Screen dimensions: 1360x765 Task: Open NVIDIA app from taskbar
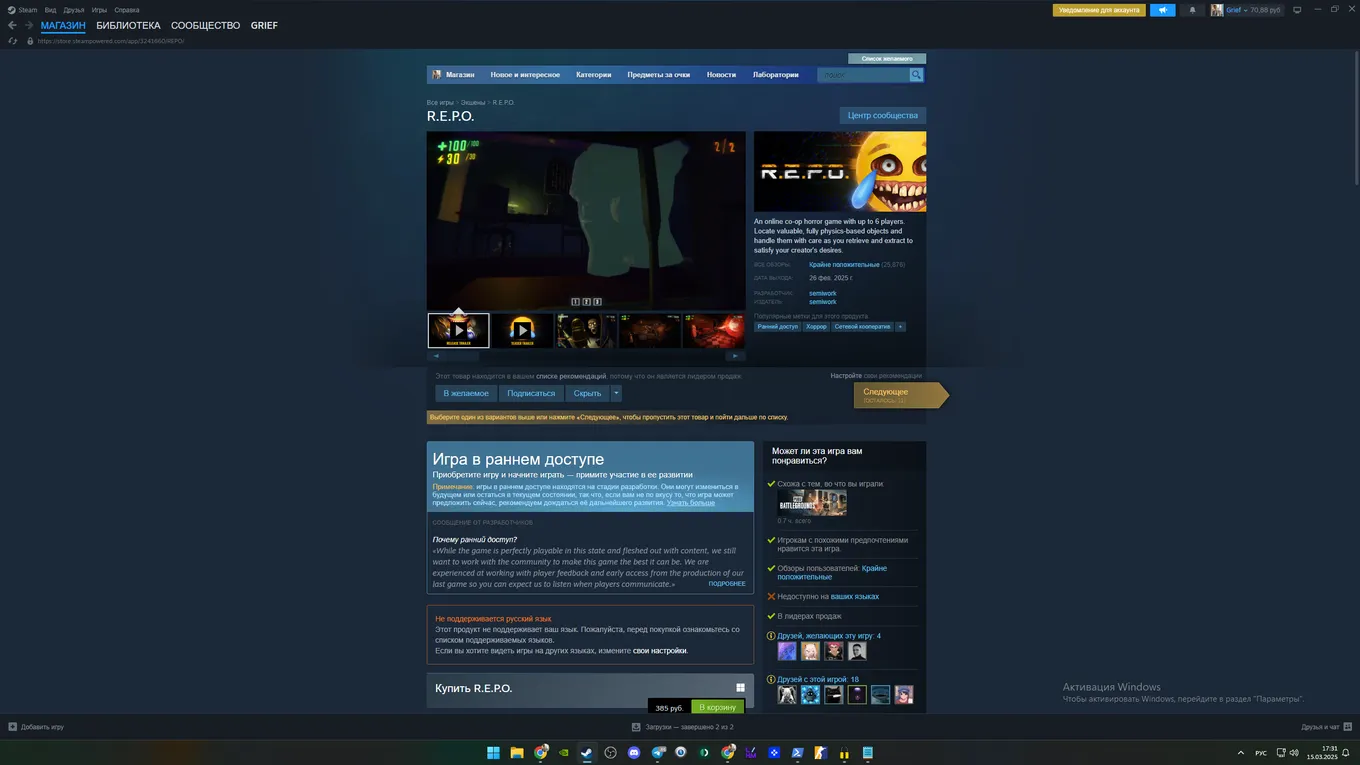(564, 752)
